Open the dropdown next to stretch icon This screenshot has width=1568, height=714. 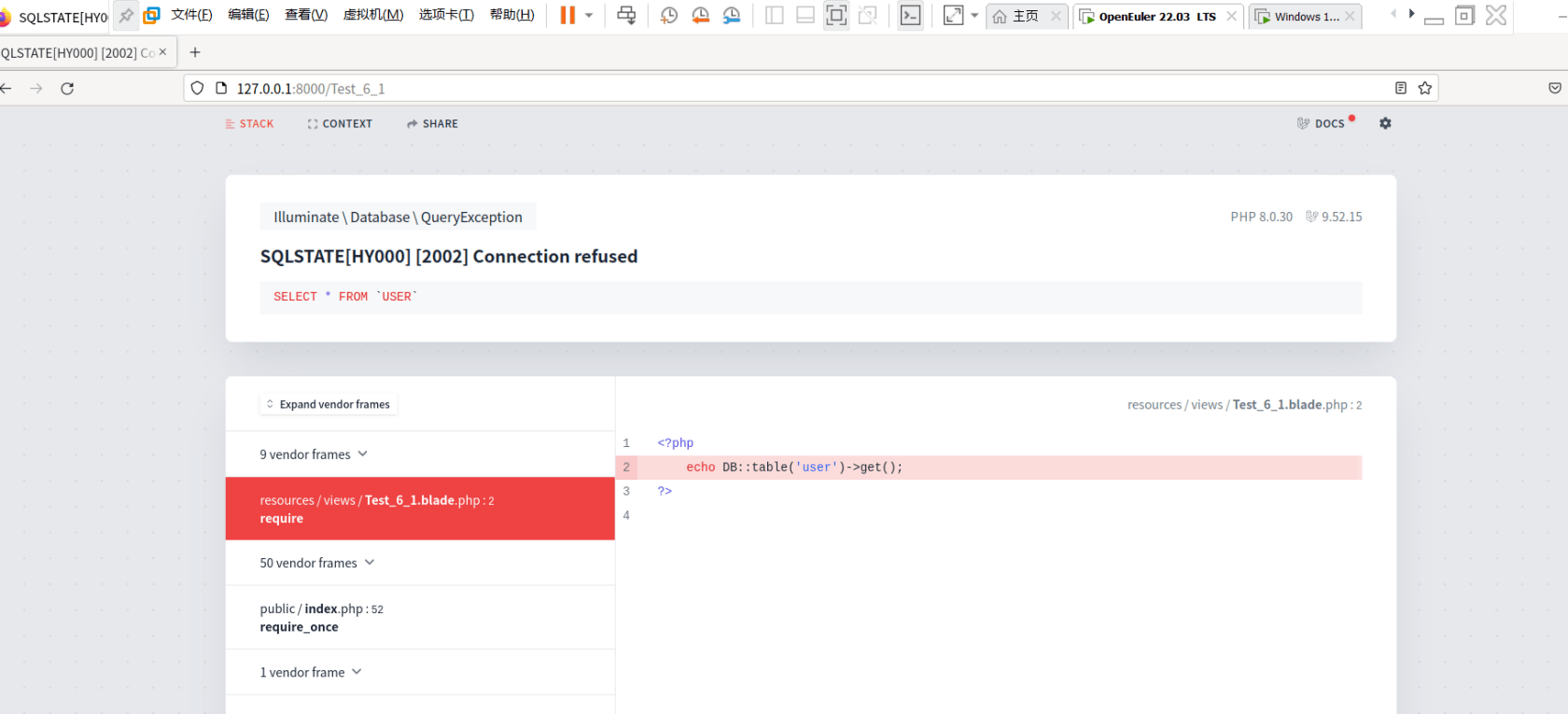pyautogui.click(x=974, y=15)
